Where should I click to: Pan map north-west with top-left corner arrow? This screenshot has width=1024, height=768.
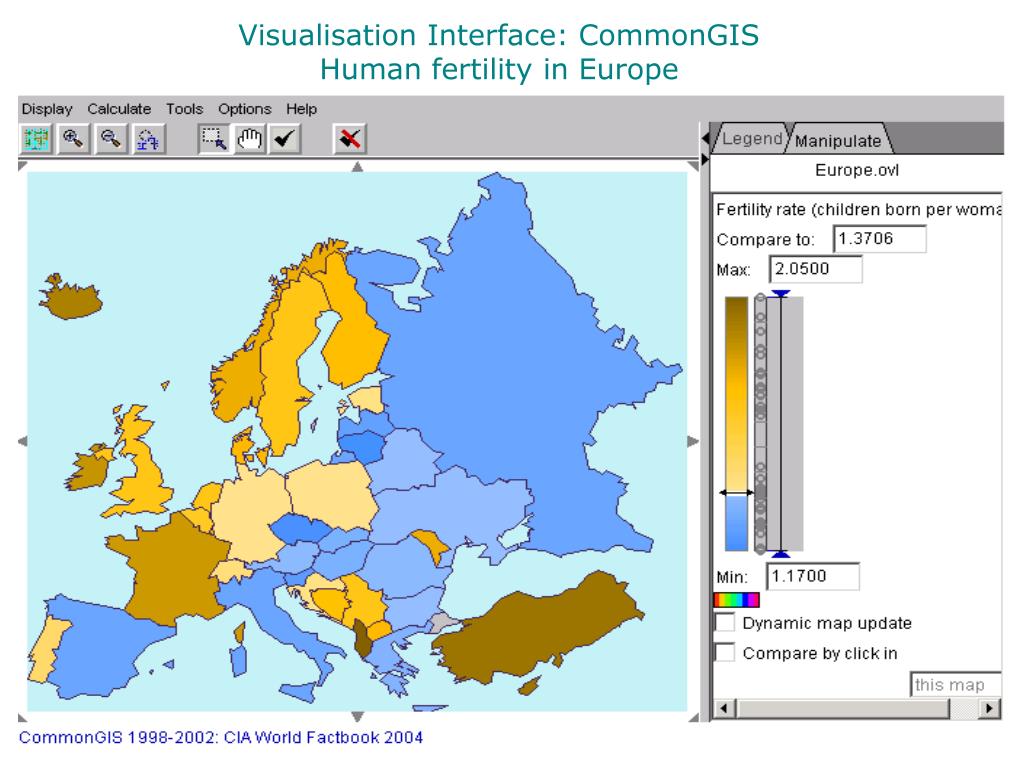pyautogui.click(x=22, y=167)
